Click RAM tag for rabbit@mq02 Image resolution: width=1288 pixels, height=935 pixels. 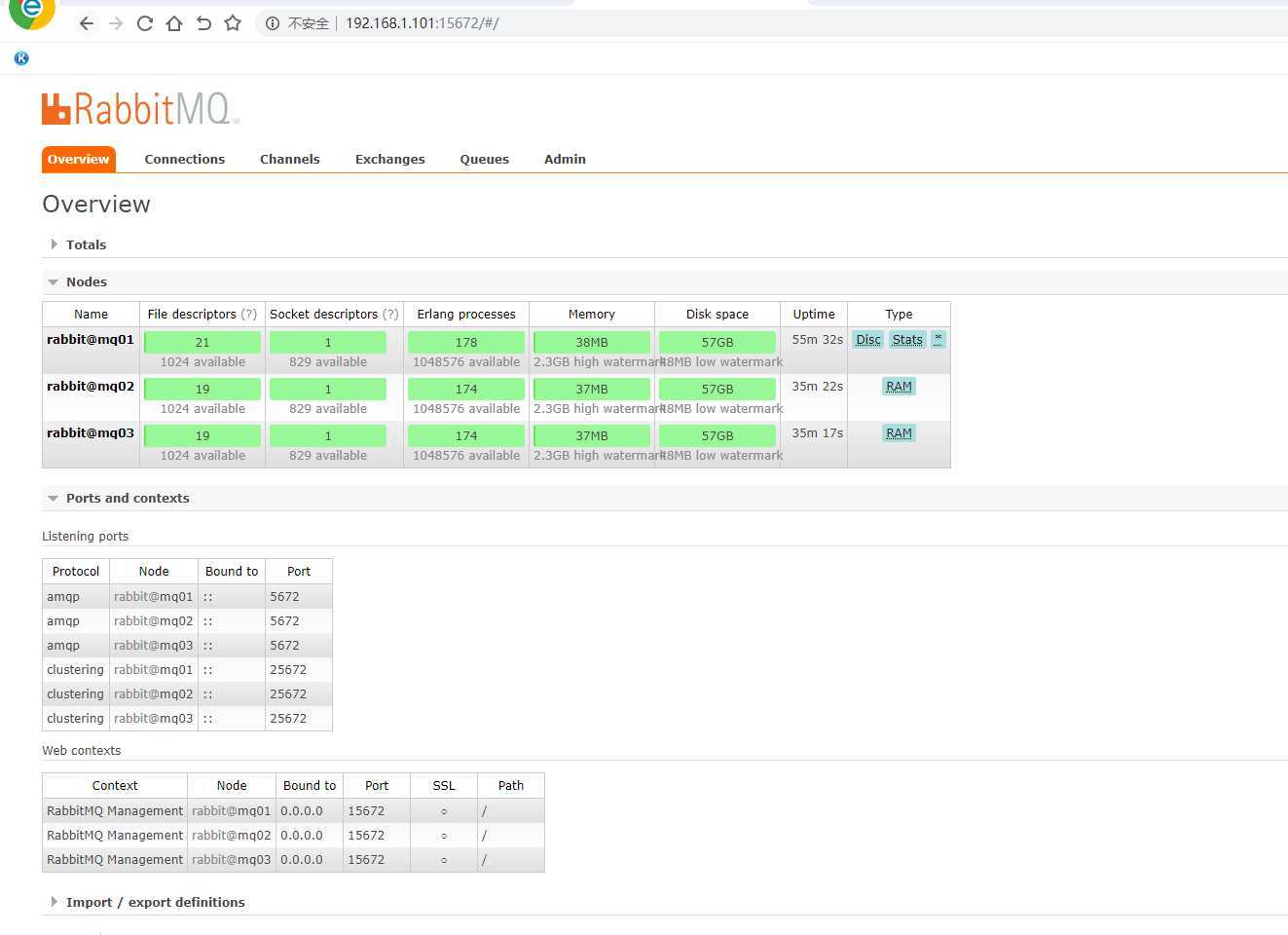point(899,386)
